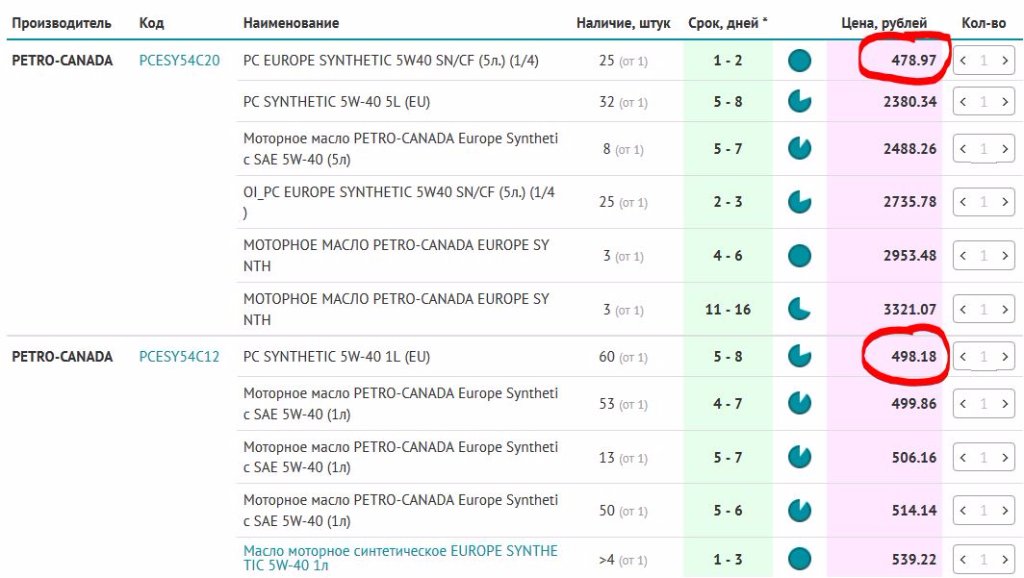Image resolution: width=1024 pixels, height=578 pixels.
Task: Click supplier rating pie icon in 2735.78 row
Action: 799,202
